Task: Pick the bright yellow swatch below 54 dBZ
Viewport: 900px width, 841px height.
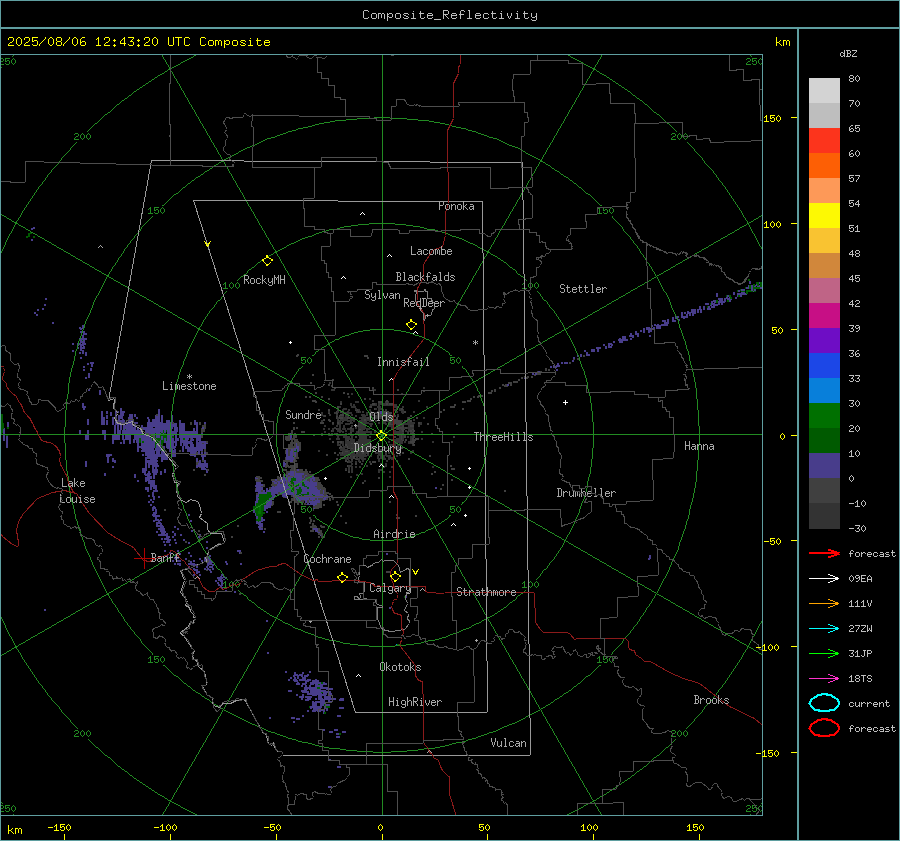Action: pos(824,215)
